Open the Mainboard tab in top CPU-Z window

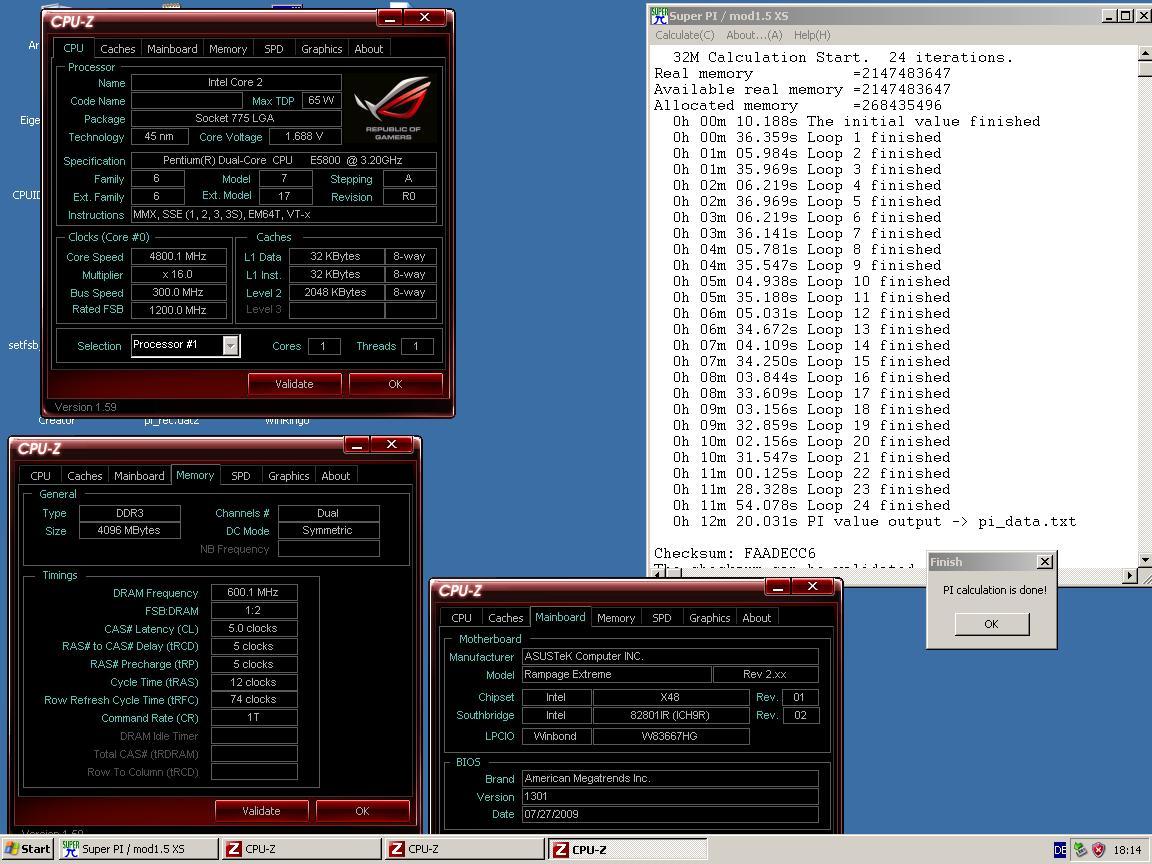172,48
